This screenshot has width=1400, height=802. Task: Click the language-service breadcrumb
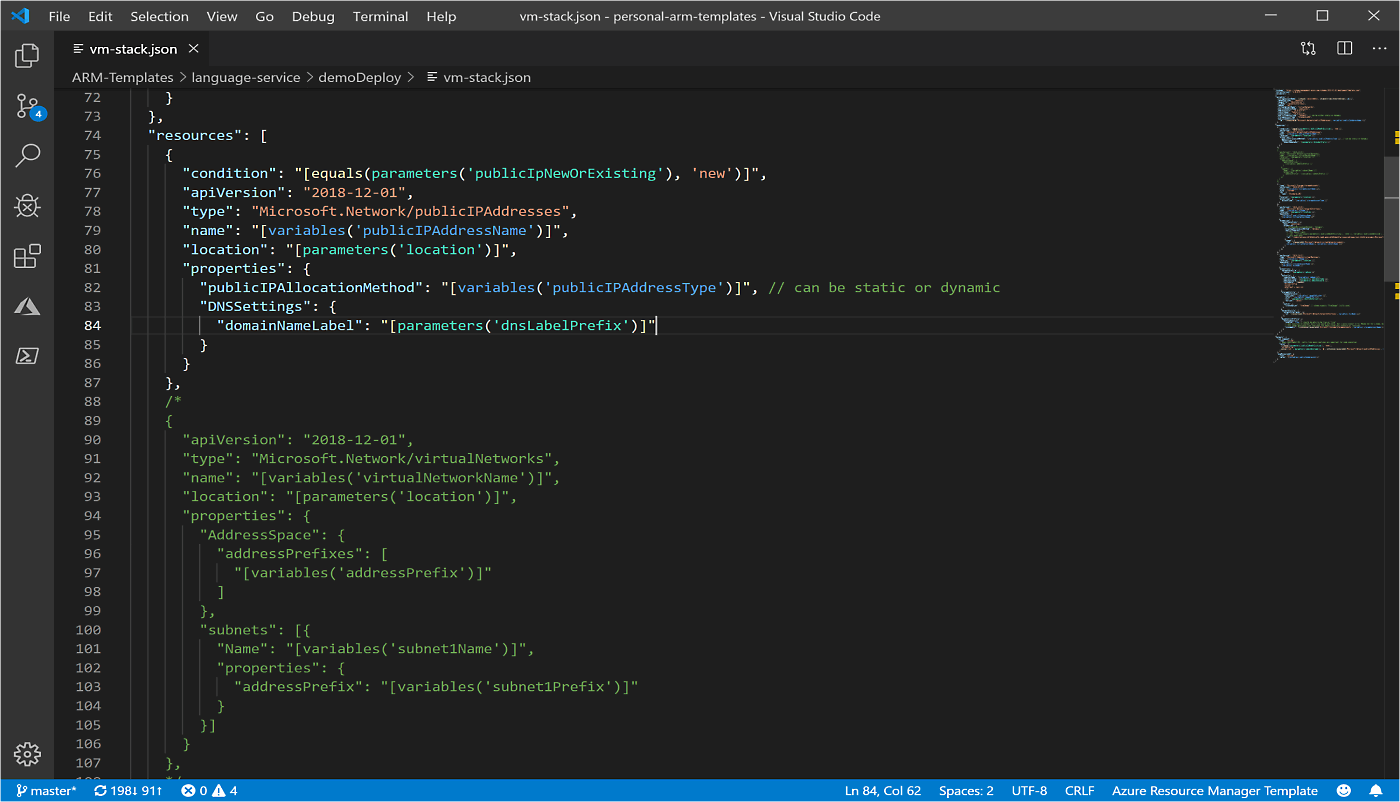pyautogui.click(x=245, y=77)
